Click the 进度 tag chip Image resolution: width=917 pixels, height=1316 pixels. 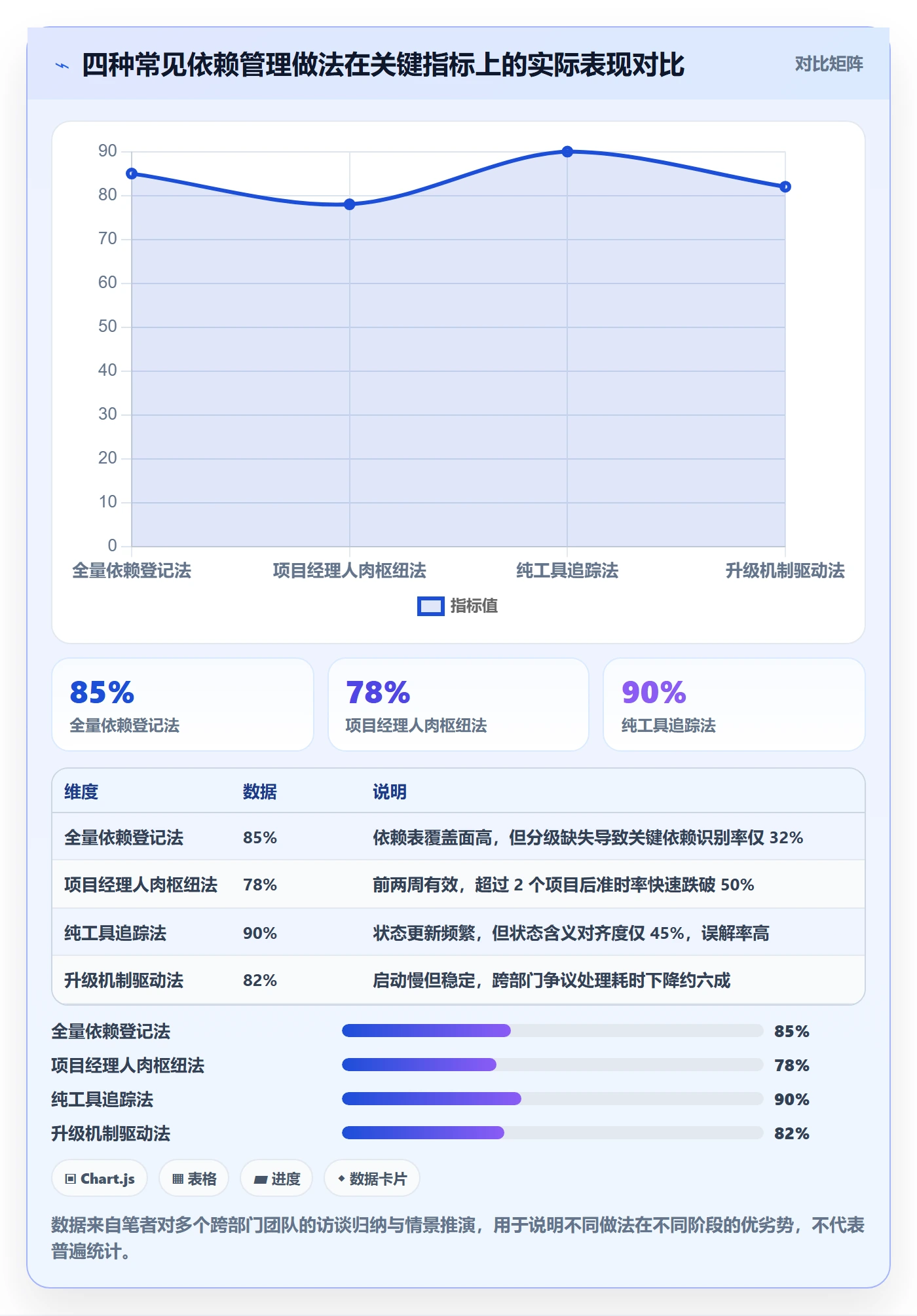point(276,1179)
